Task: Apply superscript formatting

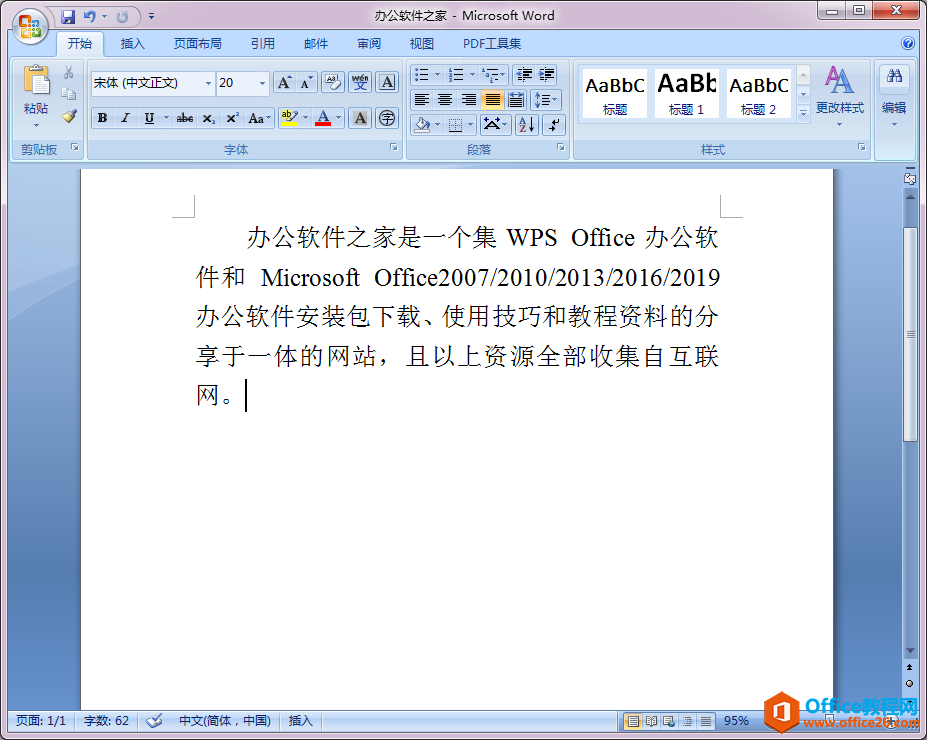Action: pos(232,118)
